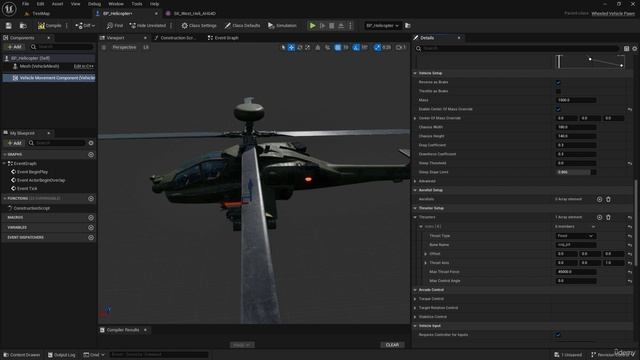This screenshot has height=360, width=640.
Task: Activate the rotate gizmo tool in viewport
Action: point(300,47)
